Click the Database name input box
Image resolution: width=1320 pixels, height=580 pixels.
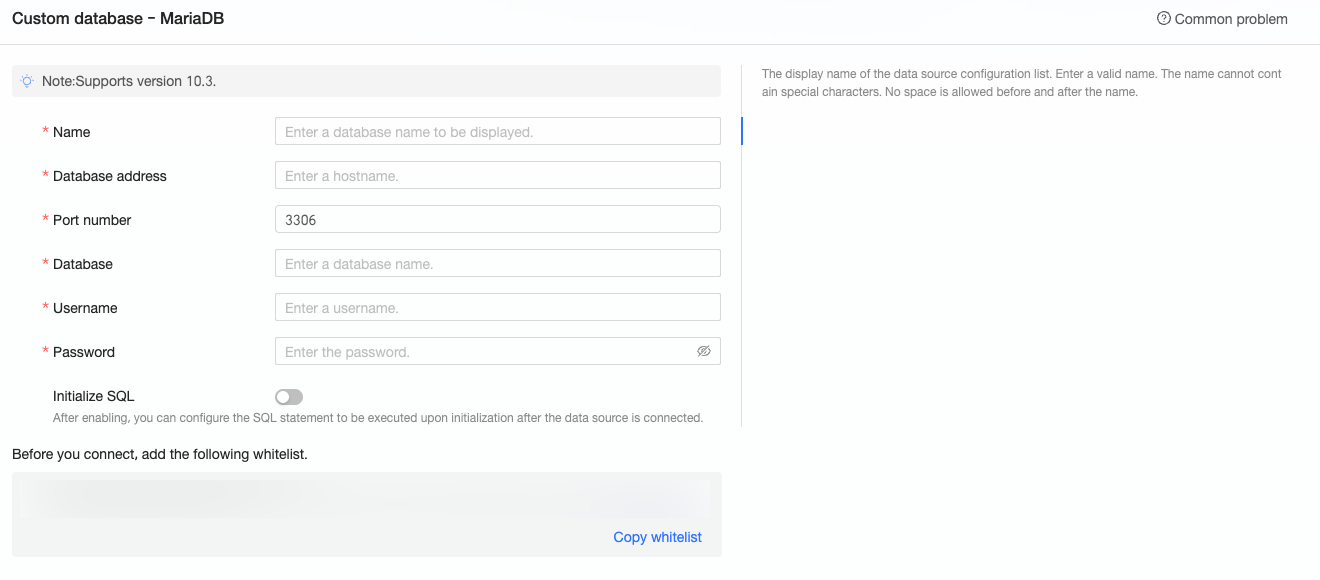pyautogui.click(x=497, y=263)
